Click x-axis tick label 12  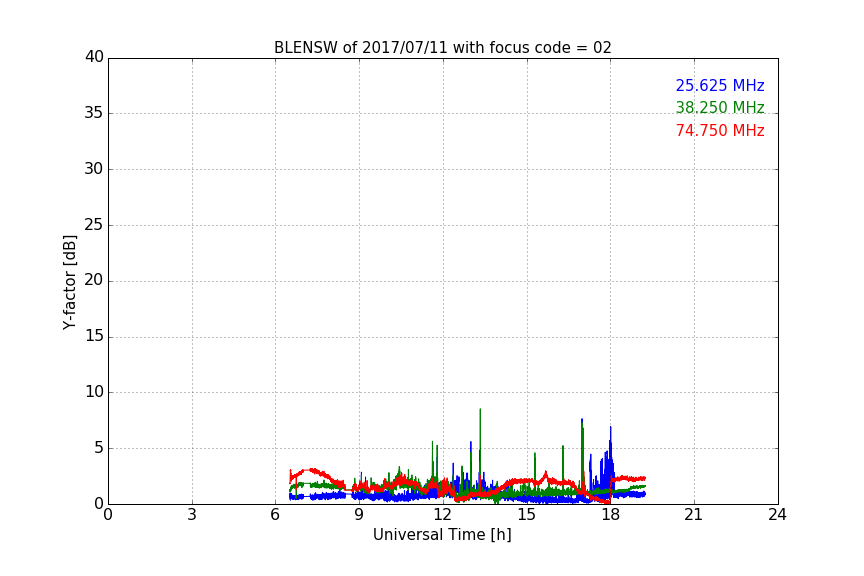[442, 515]
